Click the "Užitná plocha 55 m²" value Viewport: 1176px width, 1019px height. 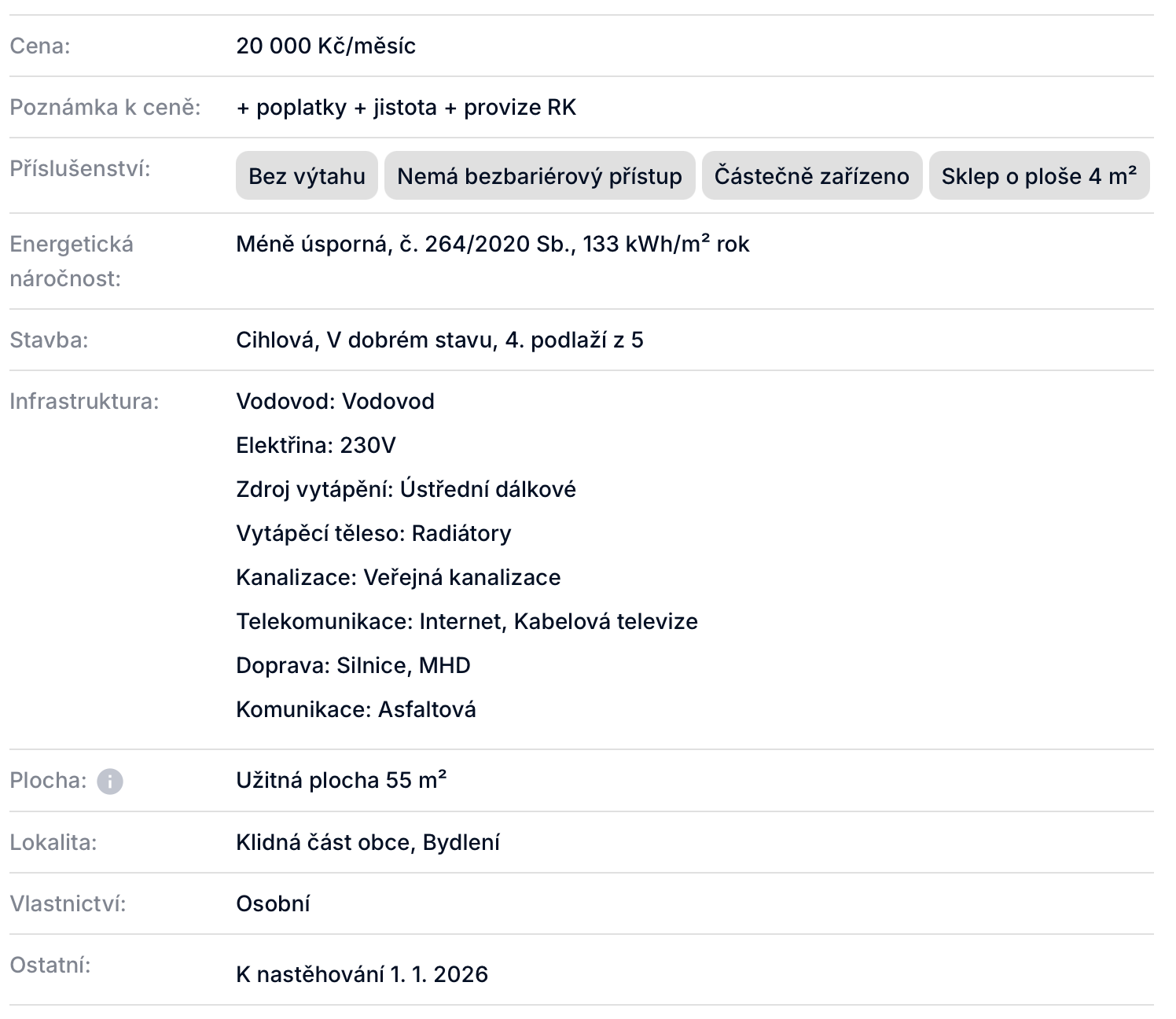(341, 780)
